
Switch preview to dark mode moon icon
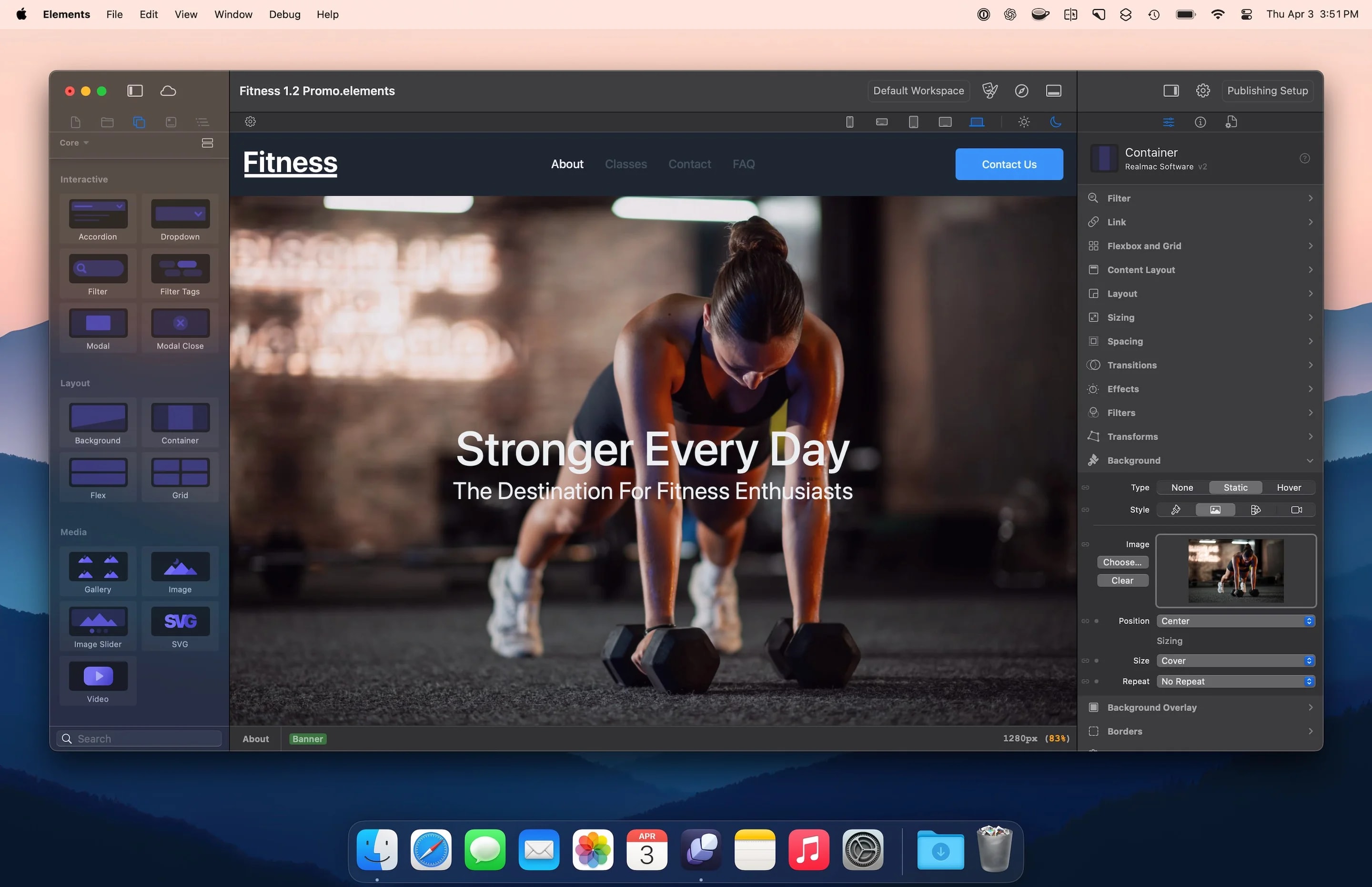[x=1056, y=122]
